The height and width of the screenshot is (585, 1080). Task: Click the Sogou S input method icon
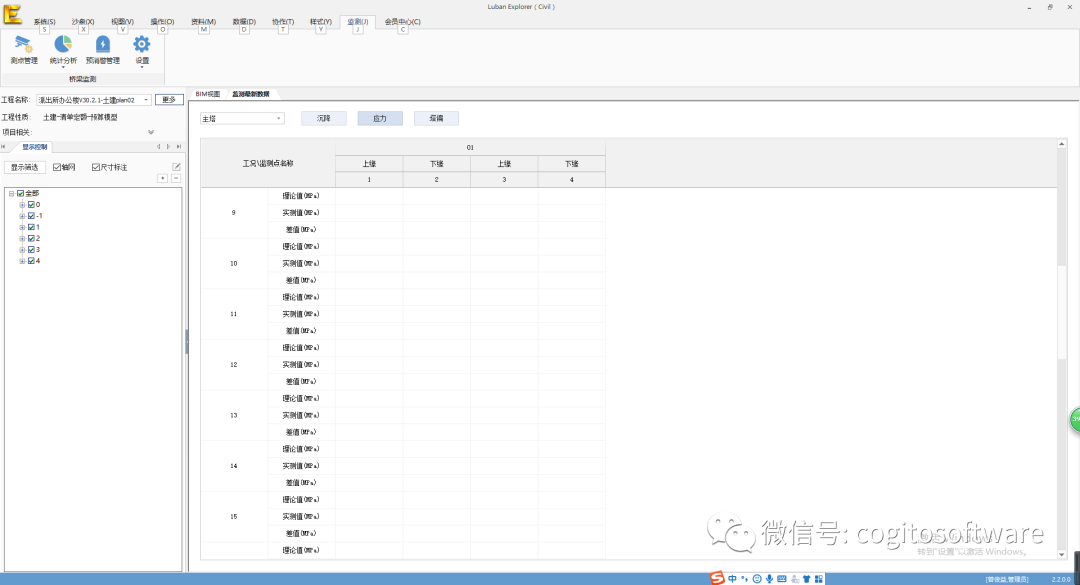717,578
